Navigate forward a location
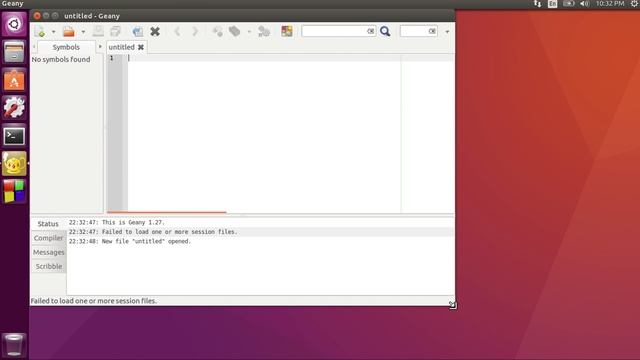The width and height of the screenshot is (640, 360). [x=195, y=31]
